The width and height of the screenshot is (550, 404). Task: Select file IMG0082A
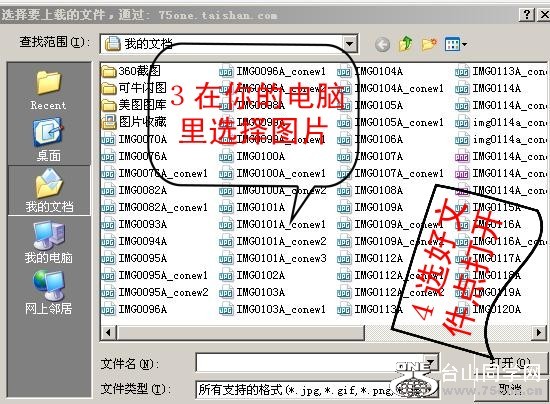click(134, 190)
